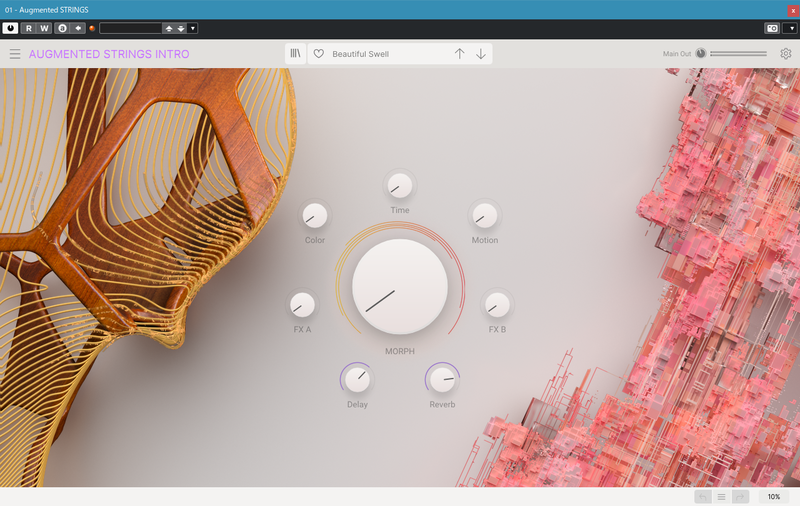
Task: Click the MORPH label text
Action: [400, 351]
